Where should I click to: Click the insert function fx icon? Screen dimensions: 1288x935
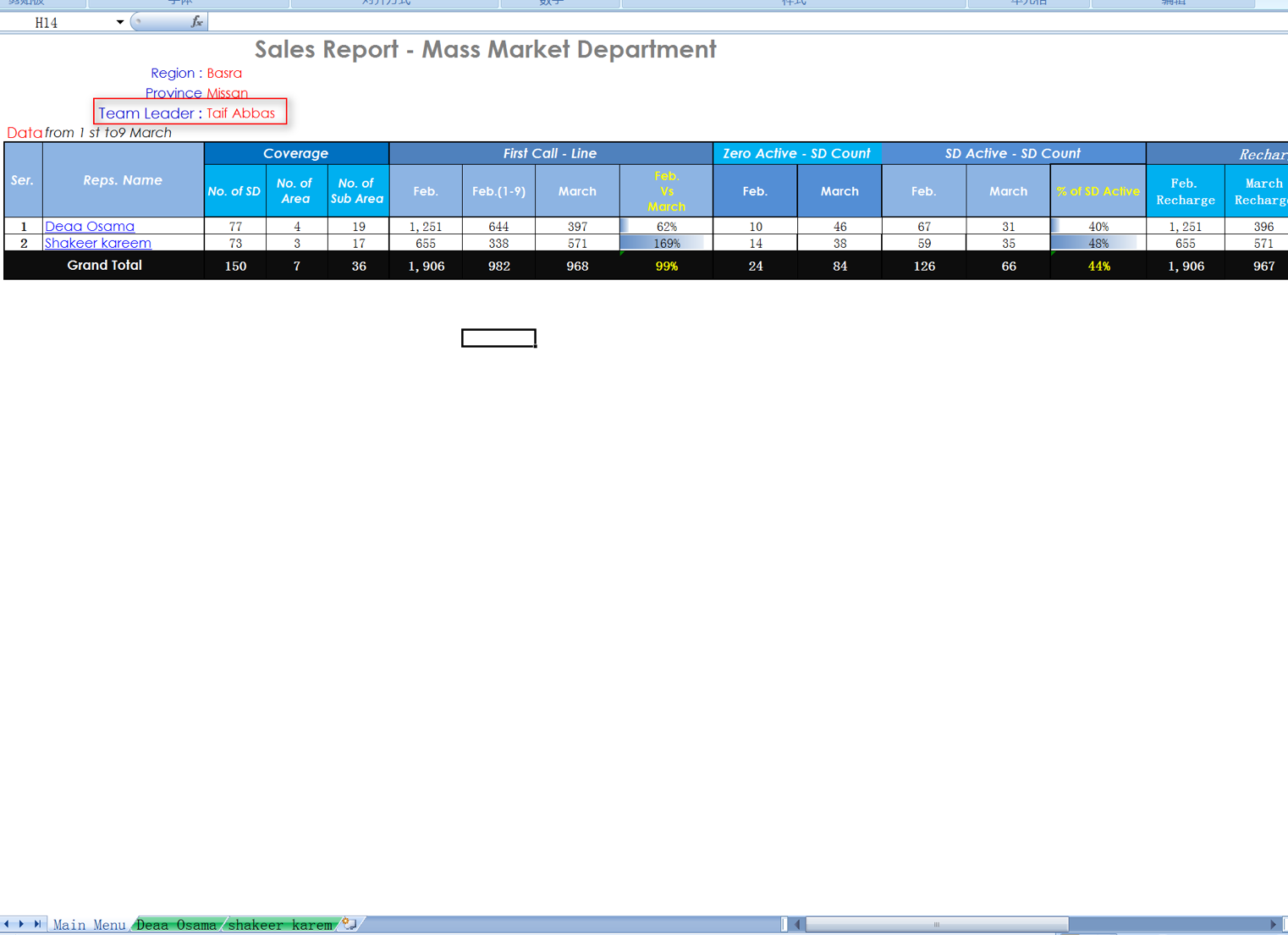196,22
